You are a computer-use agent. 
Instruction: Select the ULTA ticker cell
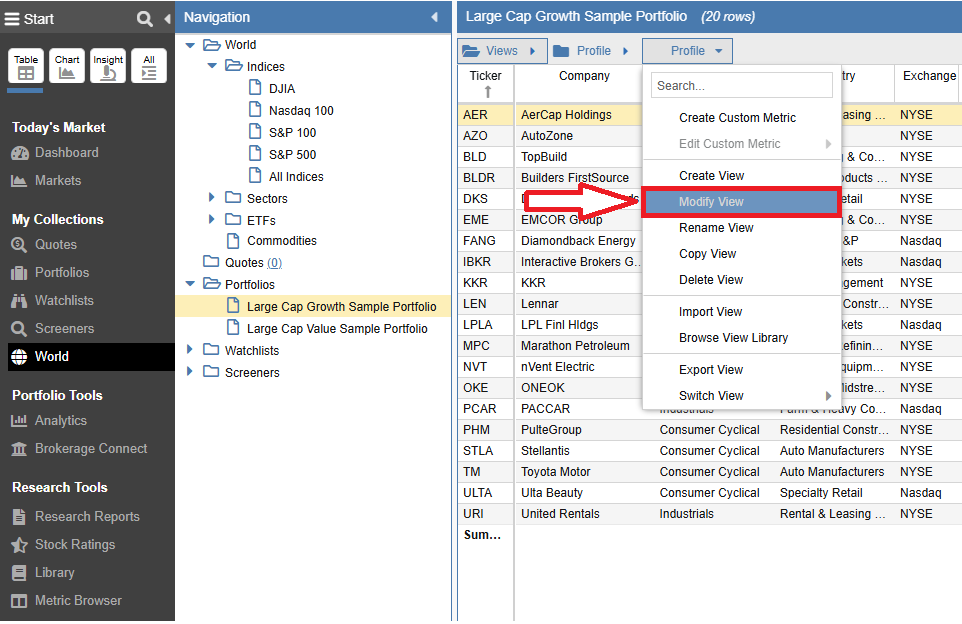pos(485,493)
